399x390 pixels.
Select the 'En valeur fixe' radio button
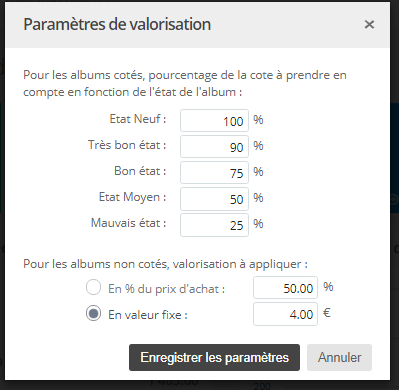(x=93, y=313)
